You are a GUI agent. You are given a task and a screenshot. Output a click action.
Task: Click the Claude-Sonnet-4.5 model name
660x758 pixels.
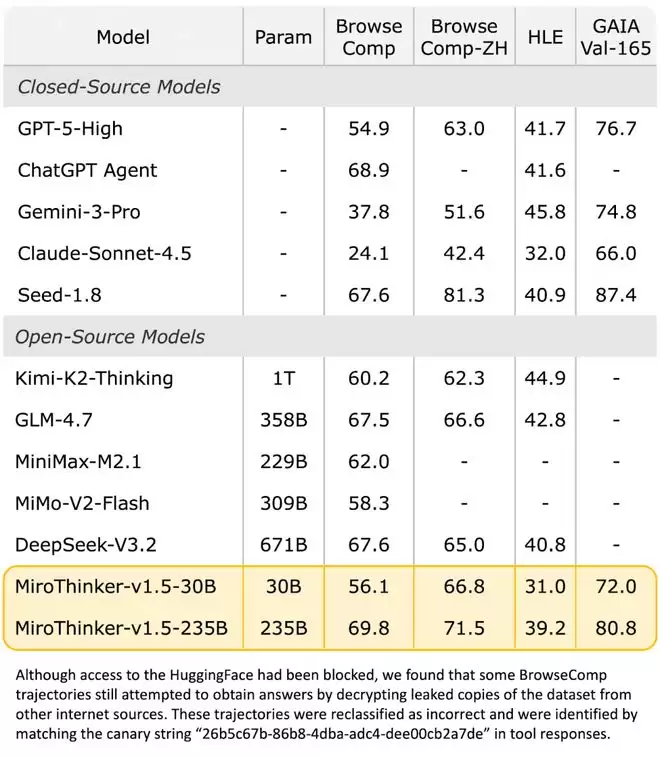[104, 254]
